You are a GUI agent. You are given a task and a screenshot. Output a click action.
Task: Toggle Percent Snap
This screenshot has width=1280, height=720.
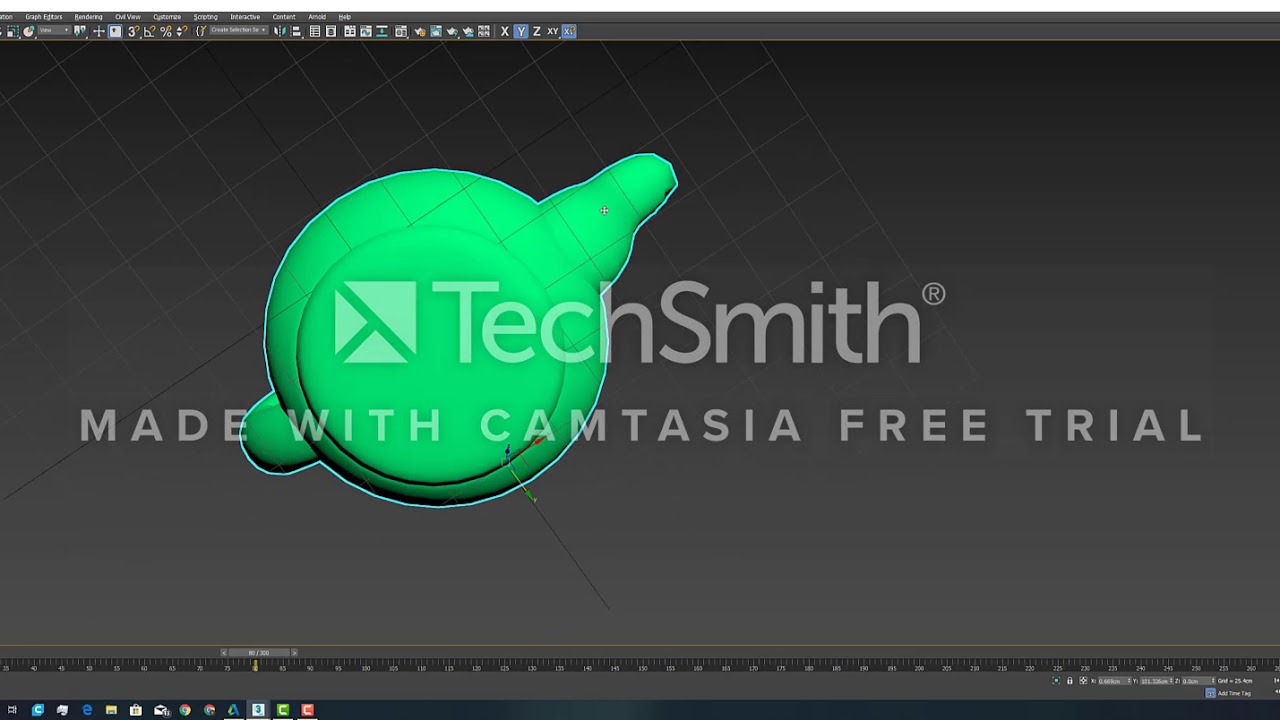point(165,32)
